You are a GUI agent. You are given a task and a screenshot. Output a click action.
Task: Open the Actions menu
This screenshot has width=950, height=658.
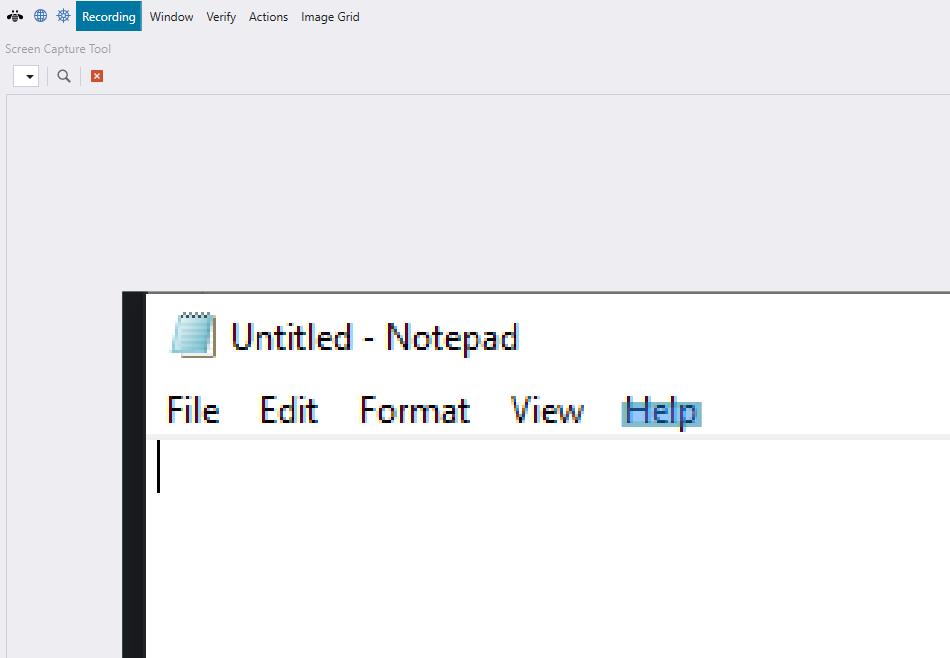pos(268,17)
